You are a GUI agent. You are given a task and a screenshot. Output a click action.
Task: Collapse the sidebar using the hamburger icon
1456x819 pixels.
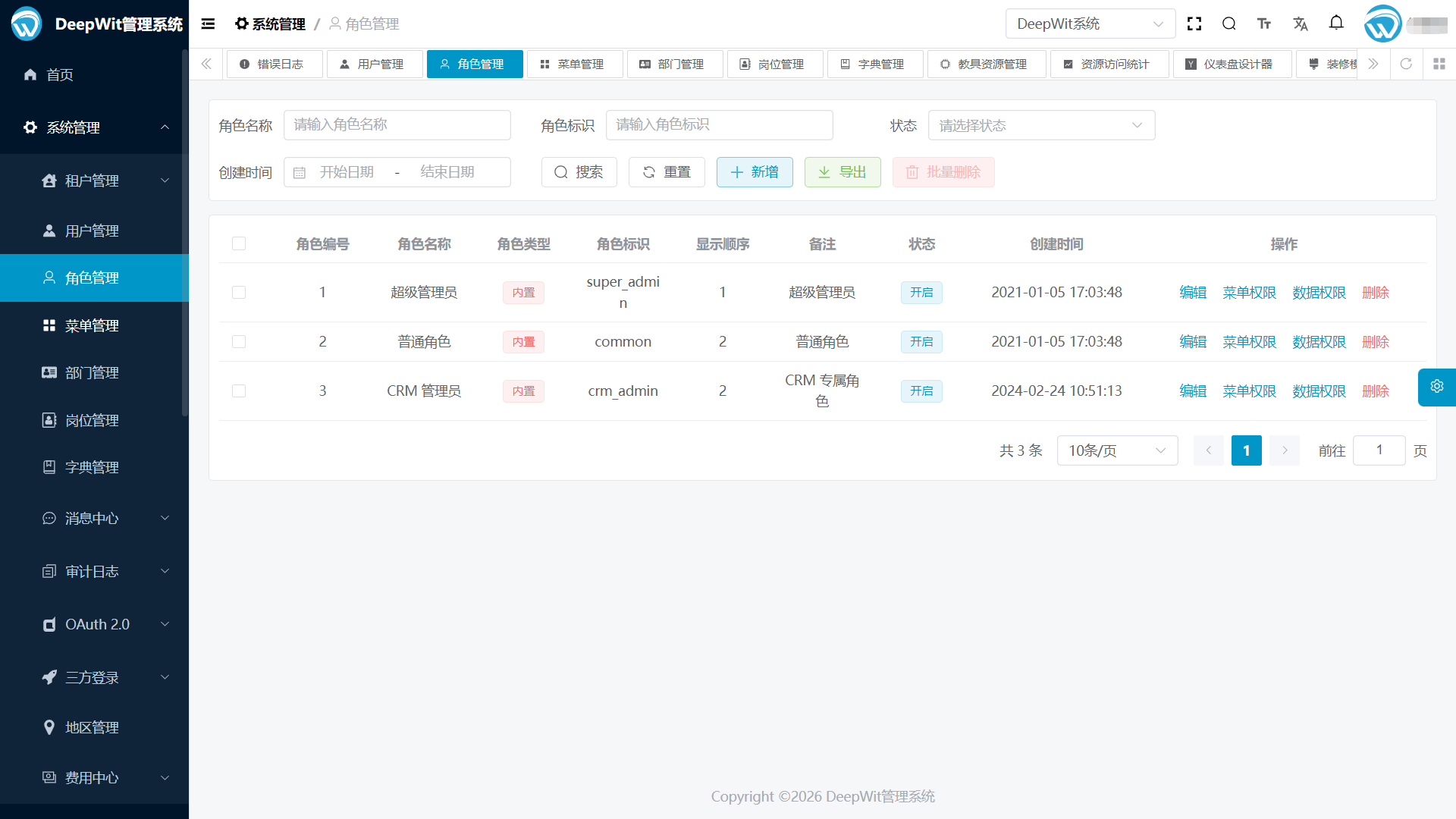tap(208, 24)
